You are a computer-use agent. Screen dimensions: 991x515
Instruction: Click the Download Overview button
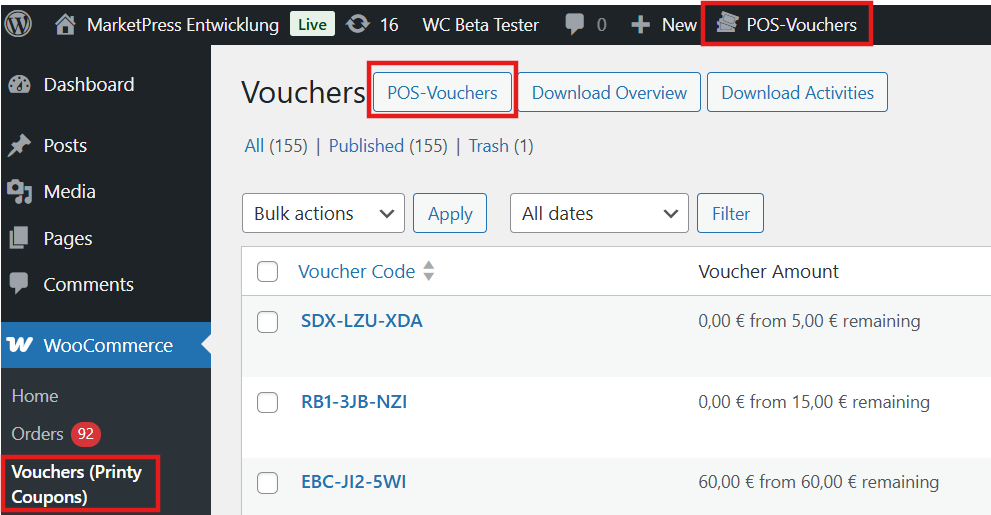click(x=609, y=92)
